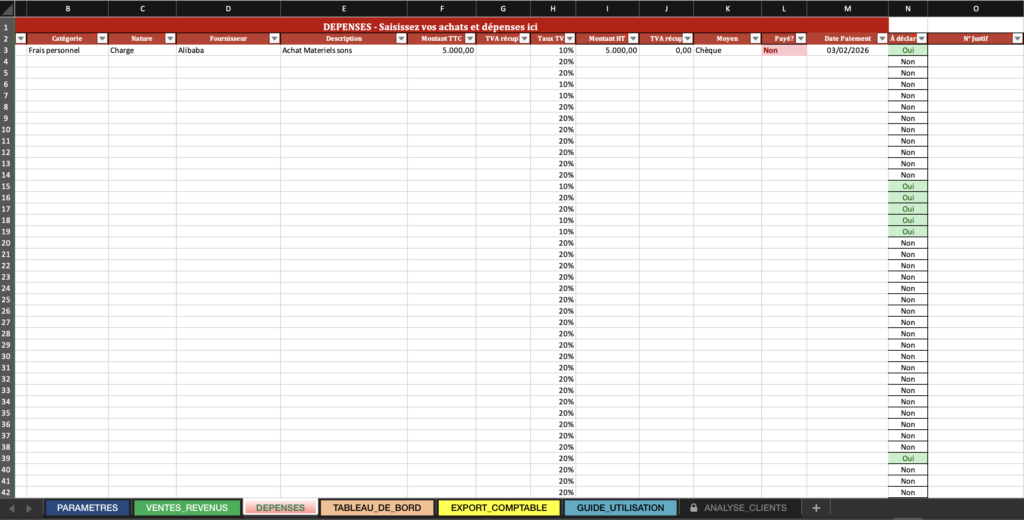Open the N° Justif filter button
Image resolution: width=1024 pixels, height=520 pixels.
tap(1017, 38)
